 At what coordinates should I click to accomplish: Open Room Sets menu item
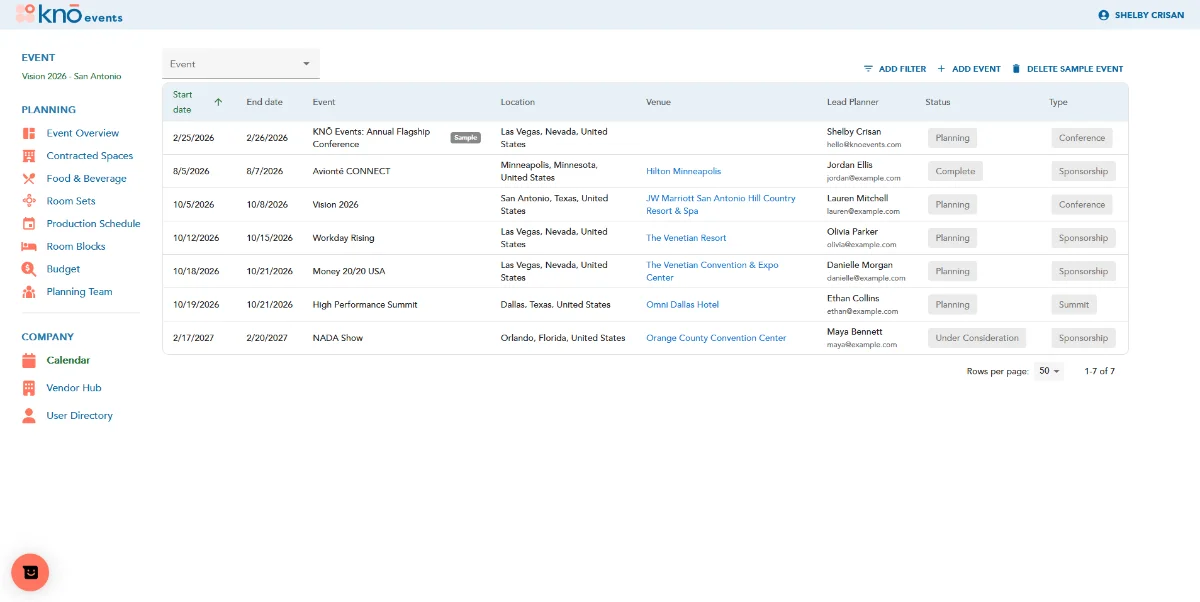(71, 201)
